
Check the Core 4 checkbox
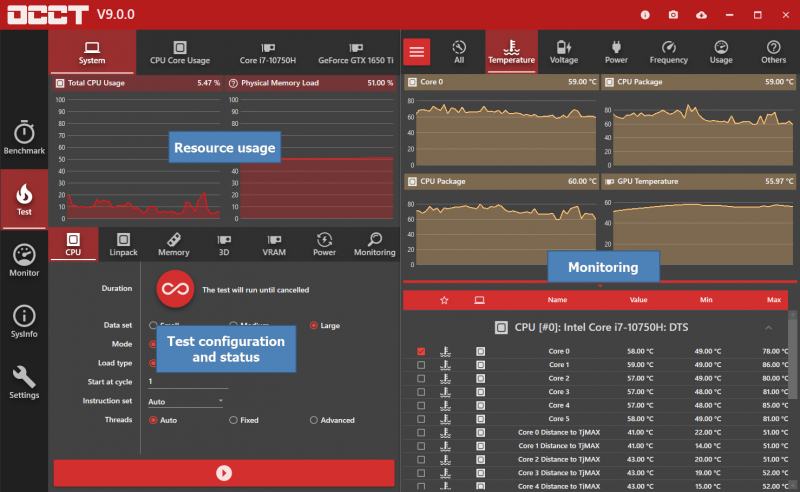pyautogui.click(x=421, y=405)
